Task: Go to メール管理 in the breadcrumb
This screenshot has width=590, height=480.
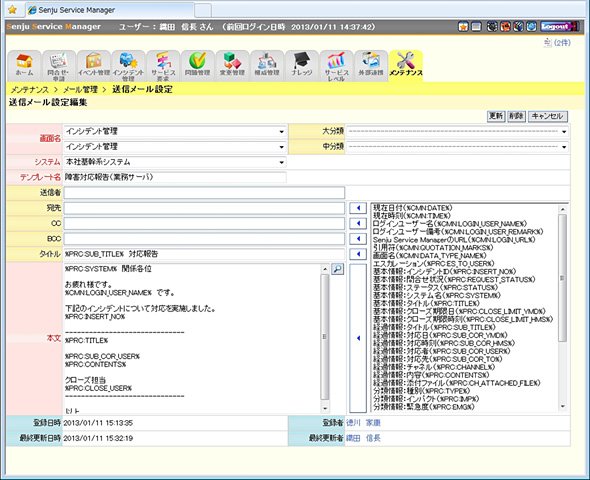Action: pyautogui.click(x=80, y=90)
